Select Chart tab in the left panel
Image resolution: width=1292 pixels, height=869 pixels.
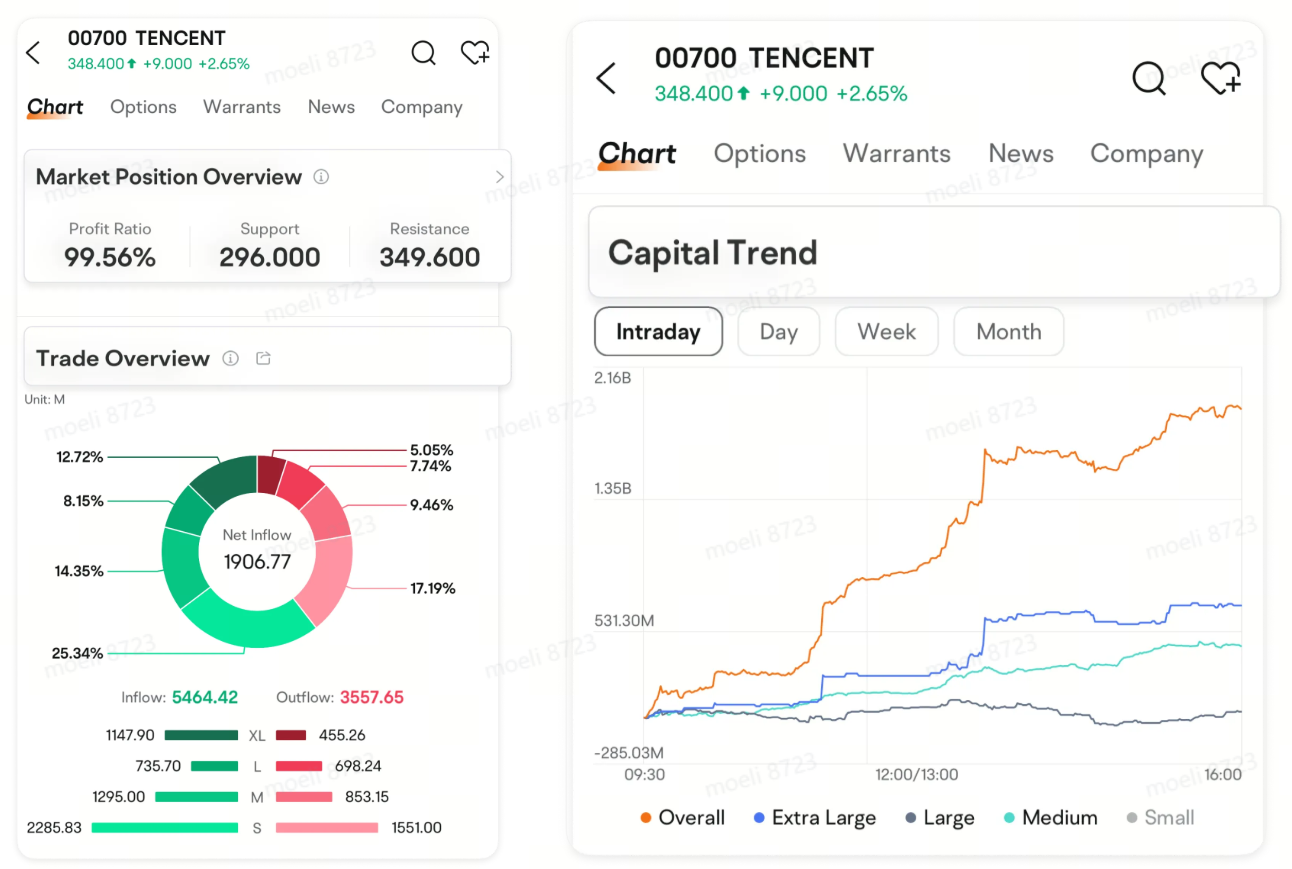point(55,107)
